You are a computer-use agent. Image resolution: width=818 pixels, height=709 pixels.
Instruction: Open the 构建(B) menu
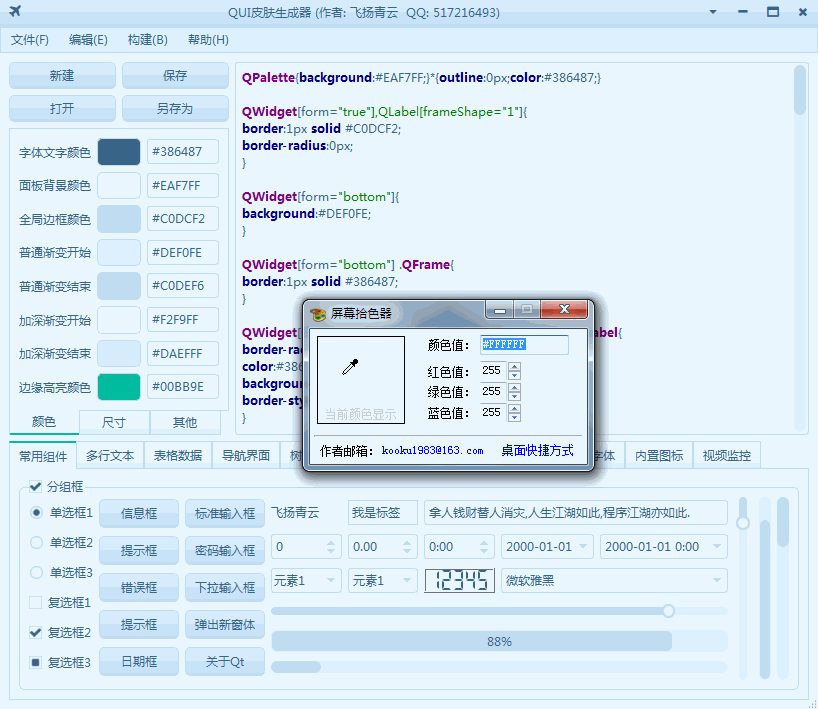click(148, 40)
